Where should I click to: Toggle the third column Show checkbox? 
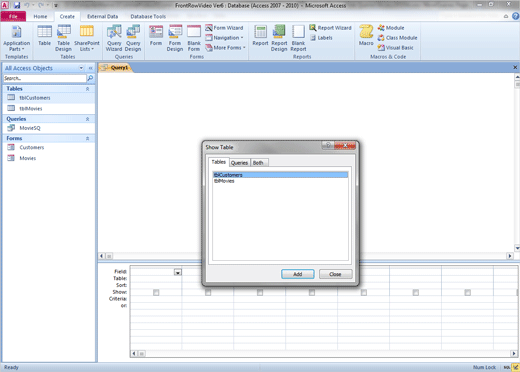260,292
